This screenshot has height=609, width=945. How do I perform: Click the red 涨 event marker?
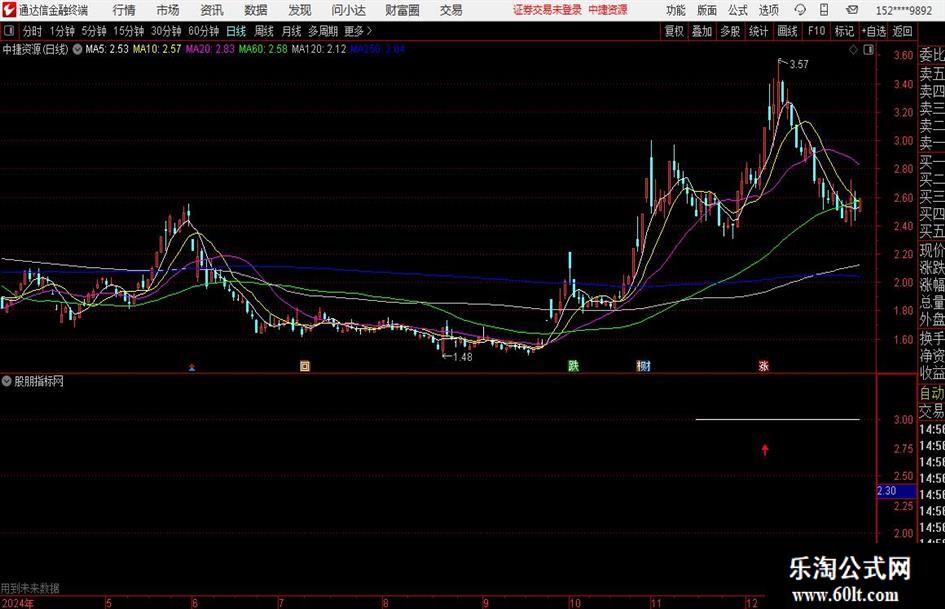point(764,365)
